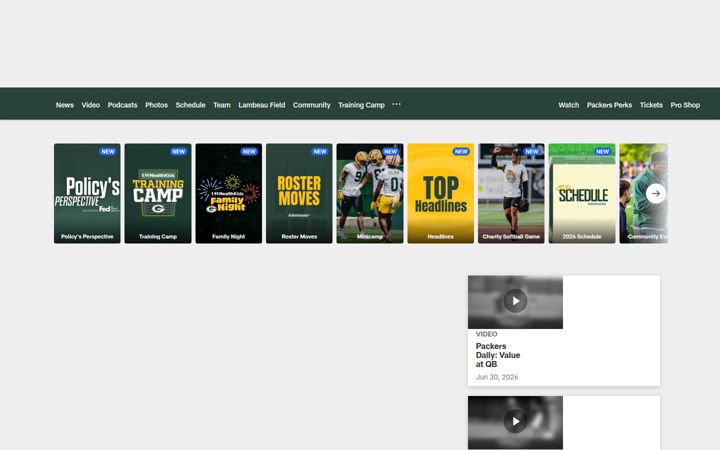The image size is (720, 450).
Task: Open the Training Camp story card
Action: [158, 193]
